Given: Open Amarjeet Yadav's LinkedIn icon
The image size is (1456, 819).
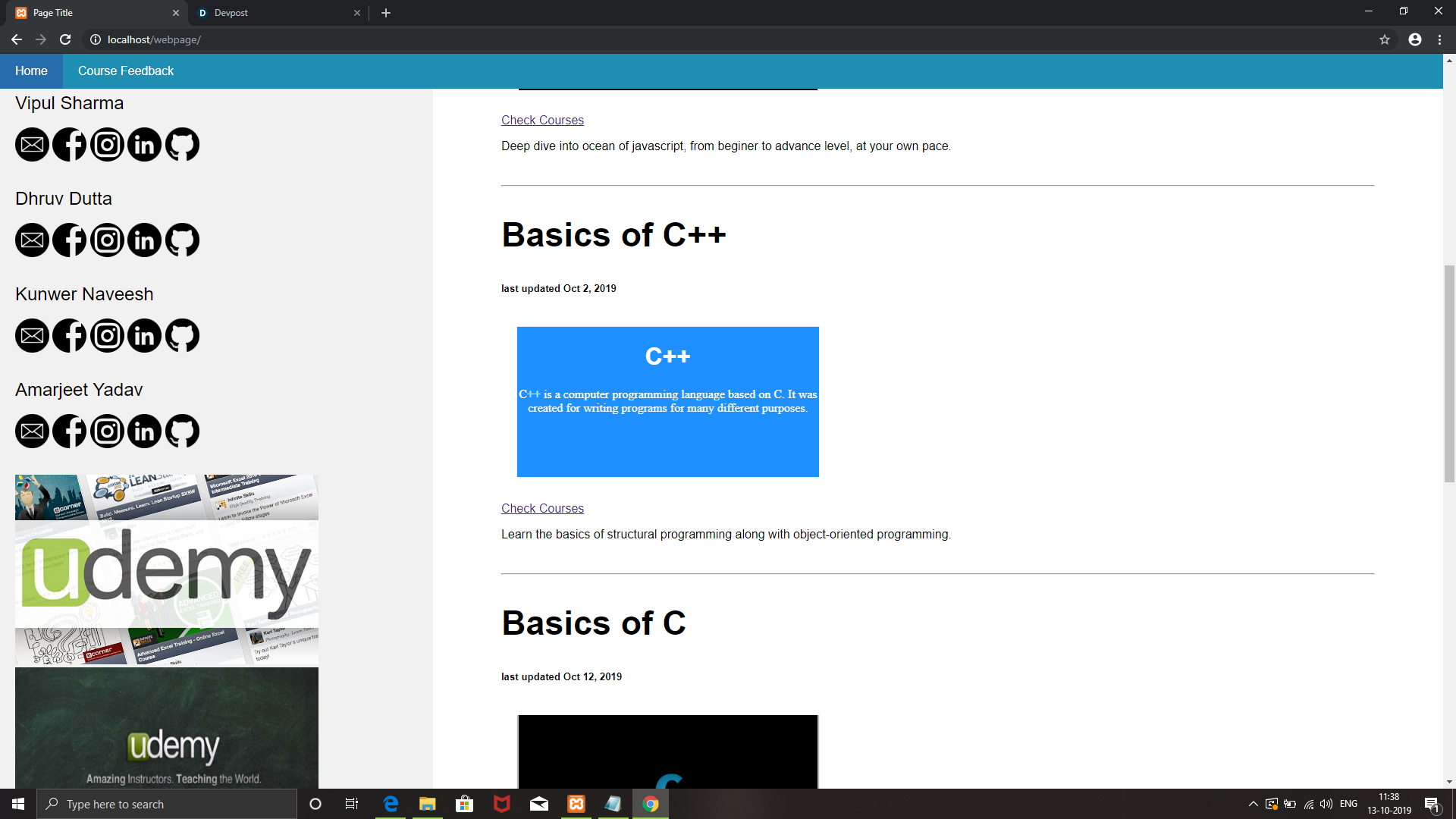Looking at the screenshot, I should click(x=144, y=431).
